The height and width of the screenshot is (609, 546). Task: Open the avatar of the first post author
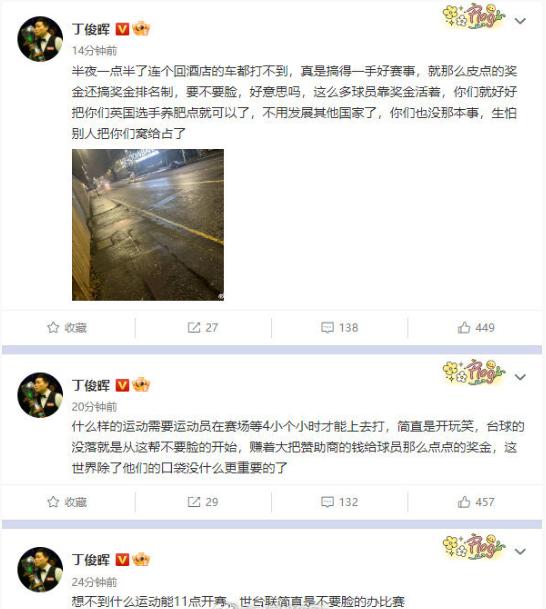pos(40,39)
